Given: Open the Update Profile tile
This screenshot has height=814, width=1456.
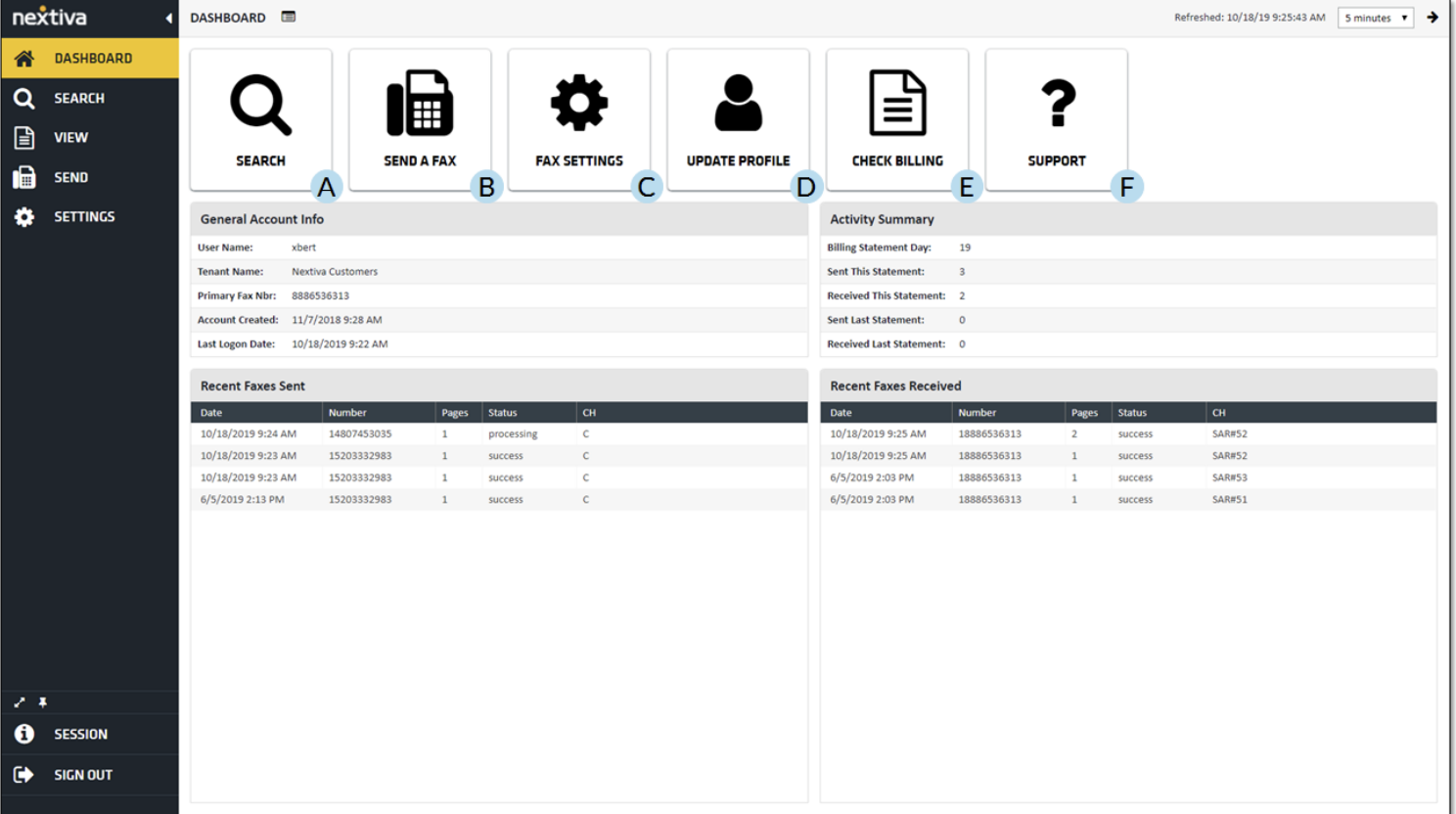Looking at the screenshot, I should tap(738, 119).
